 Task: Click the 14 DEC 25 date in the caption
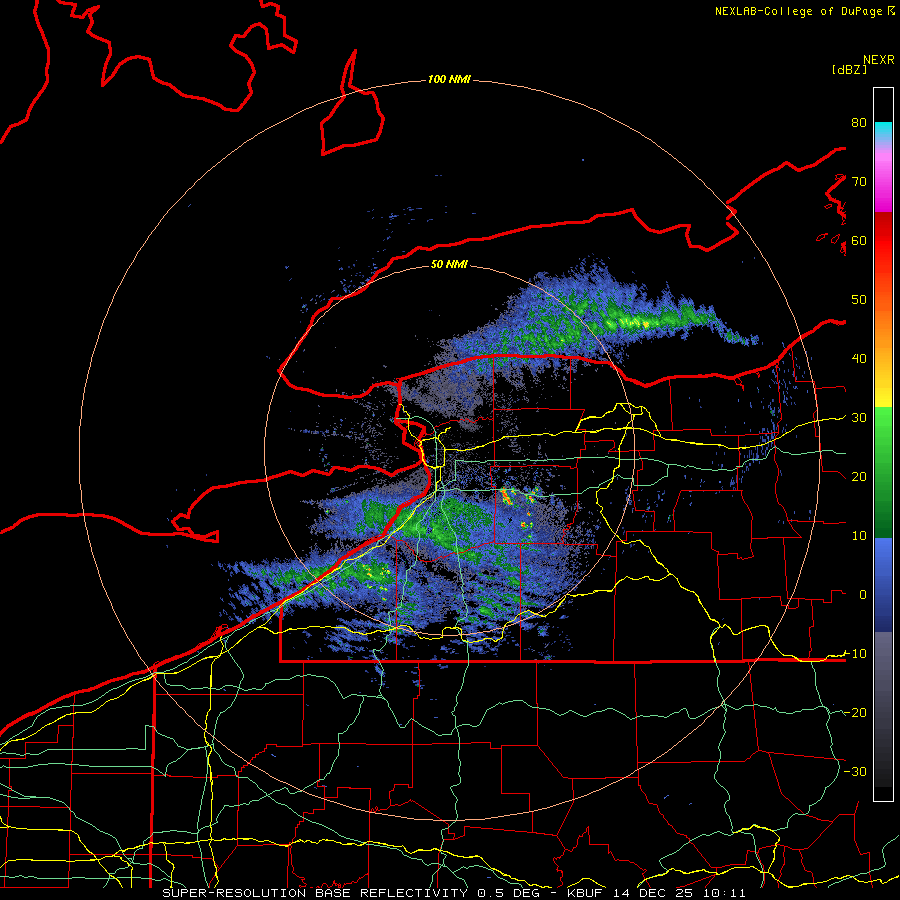tap(654, 893)
